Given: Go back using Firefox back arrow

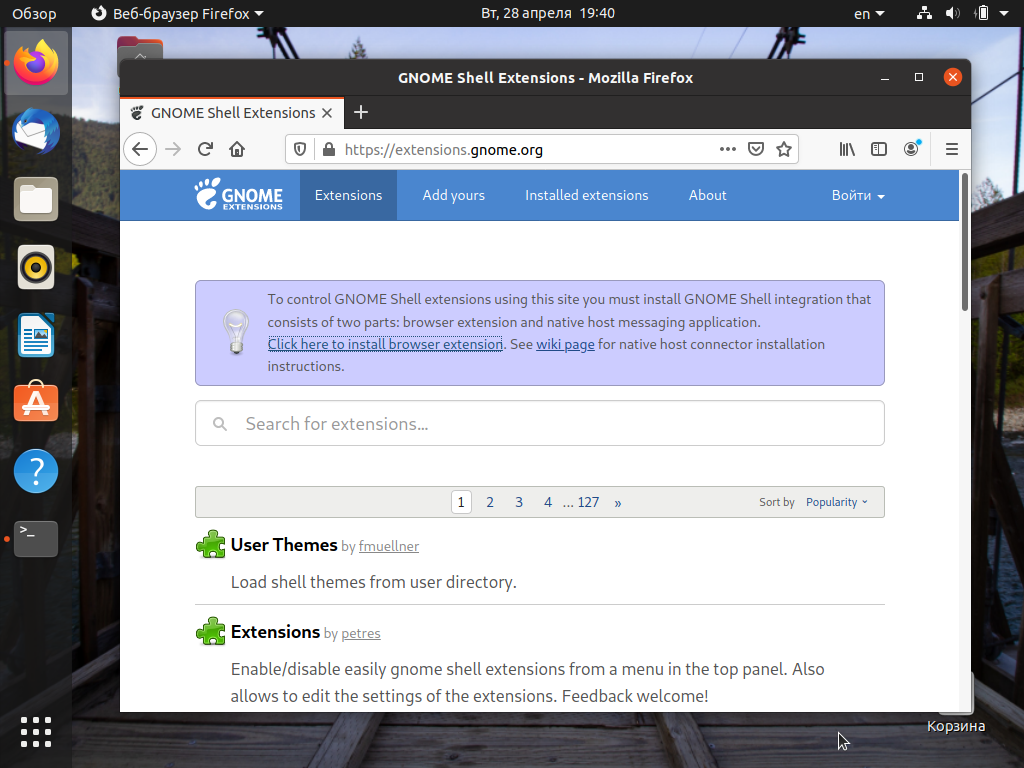Looking at the screenshot, I should point(140,150).
